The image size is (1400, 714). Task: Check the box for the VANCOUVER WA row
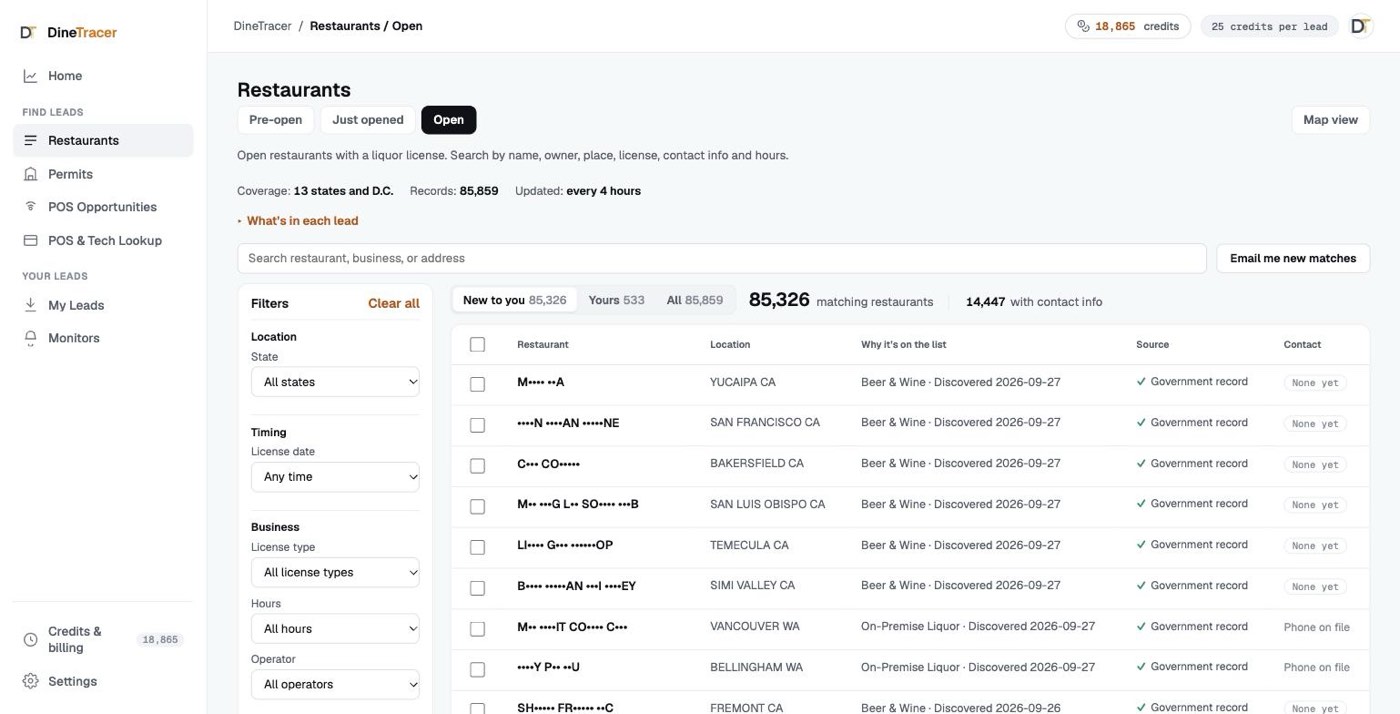(x=477, y=629)
